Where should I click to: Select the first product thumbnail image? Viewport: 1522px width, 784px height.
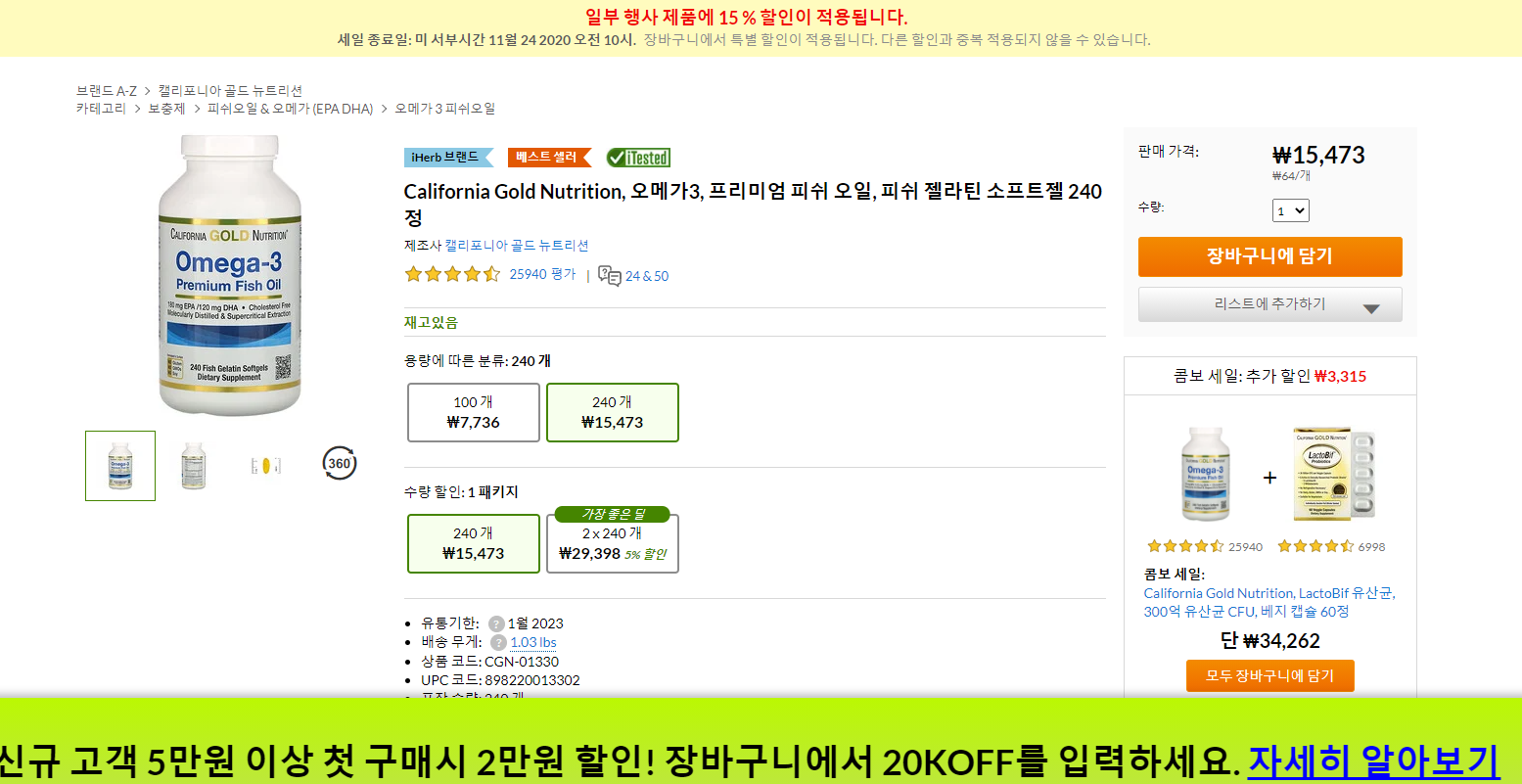coord(120,466)
